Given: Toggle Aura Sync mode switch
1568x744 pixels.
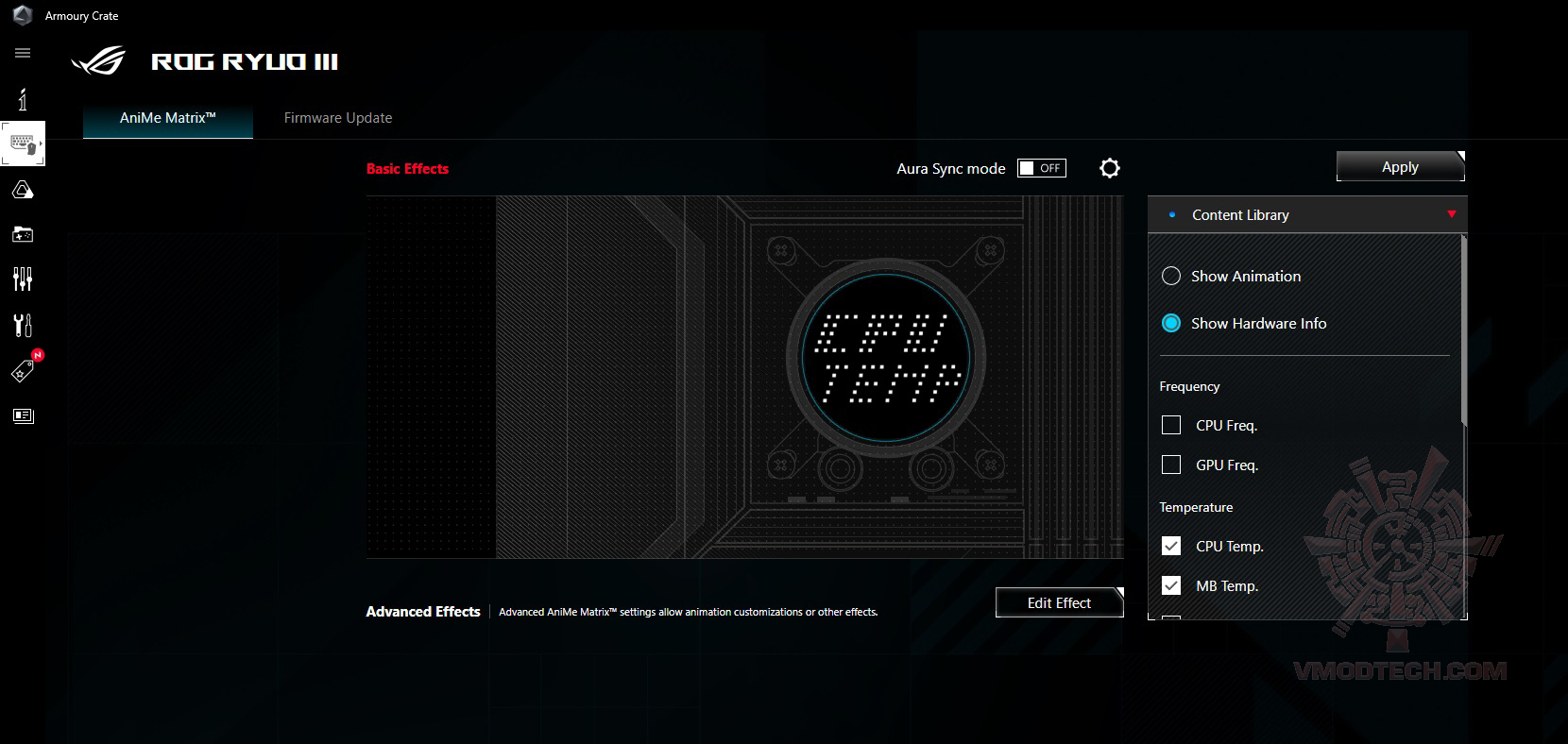Looking at the screenshot, I should click(x=1042, y=168).
